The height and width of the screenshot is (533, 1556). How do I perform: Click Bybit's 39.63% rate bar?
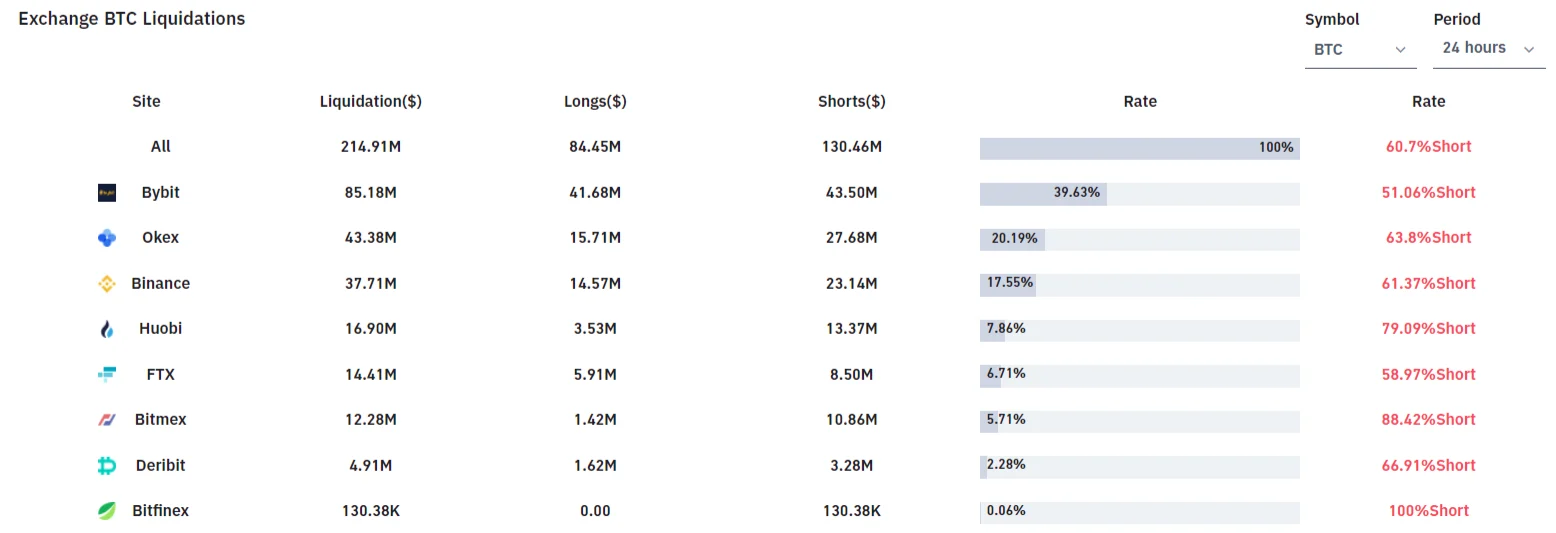(1043, 193)
